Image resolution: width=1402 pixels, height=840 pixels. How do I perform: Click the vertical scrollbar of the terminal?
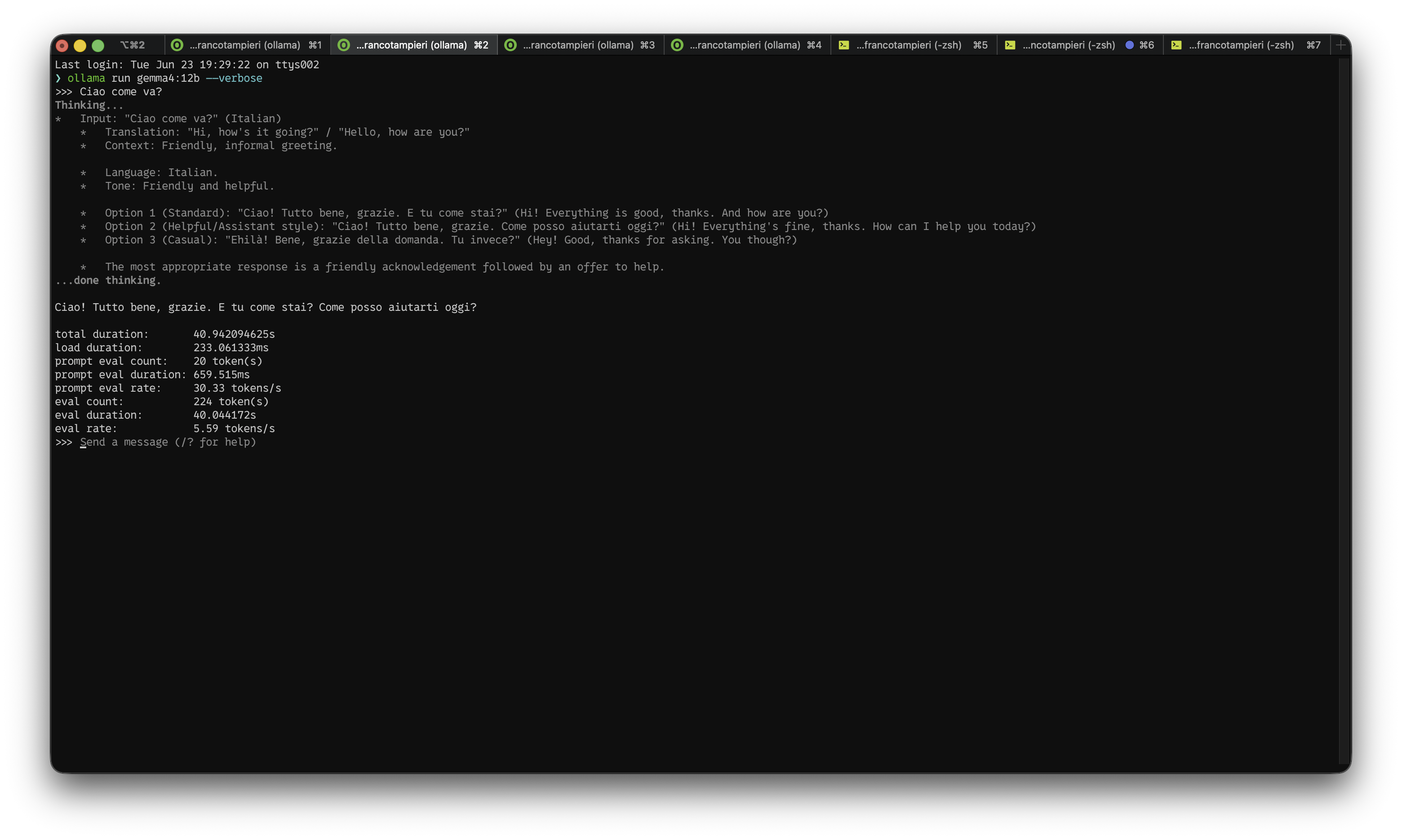pyautogui.click(x=1344, y=411)
